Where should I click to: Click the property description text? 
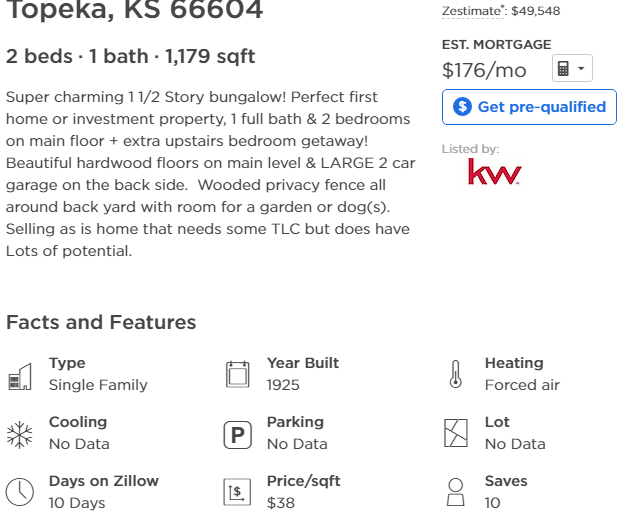coord(210,174)
